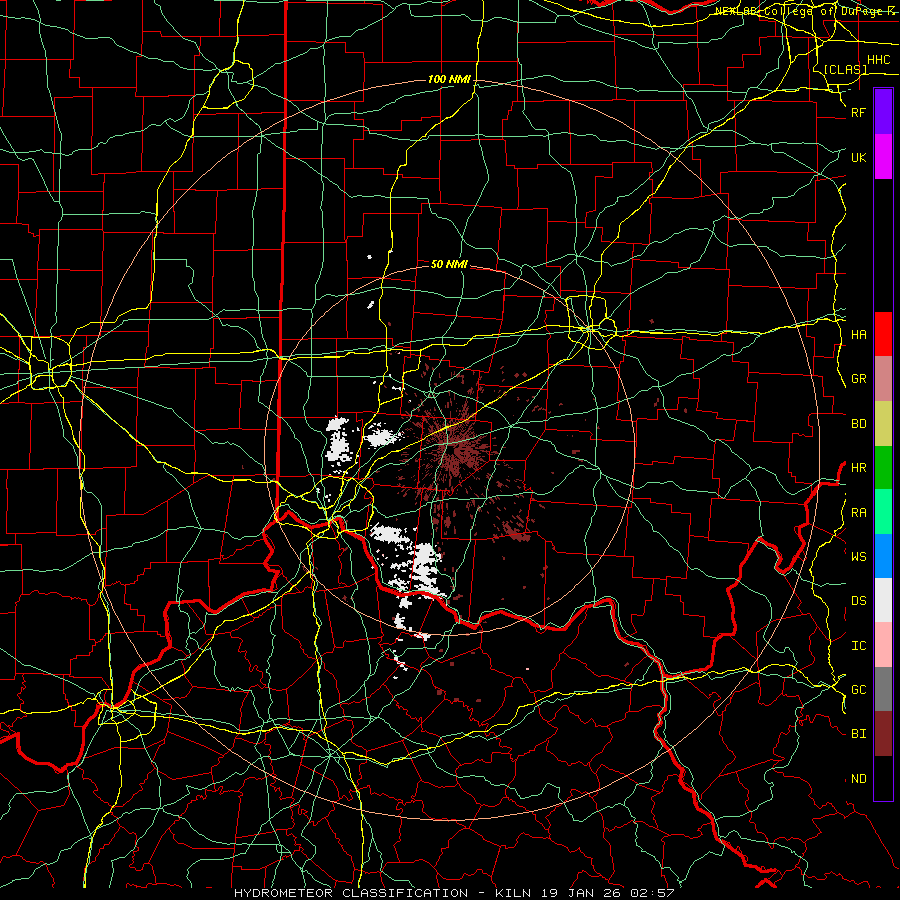Click the white DS legend swatch

883,600
